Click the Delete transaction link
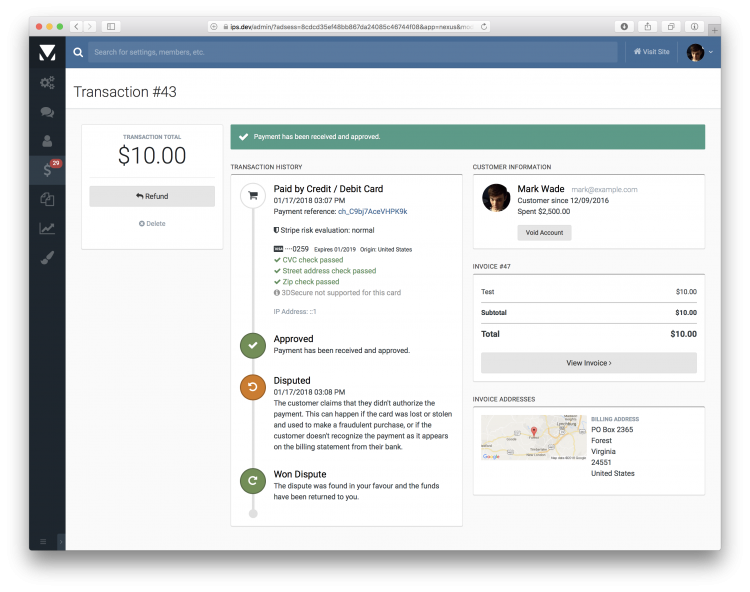The image size is (750, 592). 152,223
